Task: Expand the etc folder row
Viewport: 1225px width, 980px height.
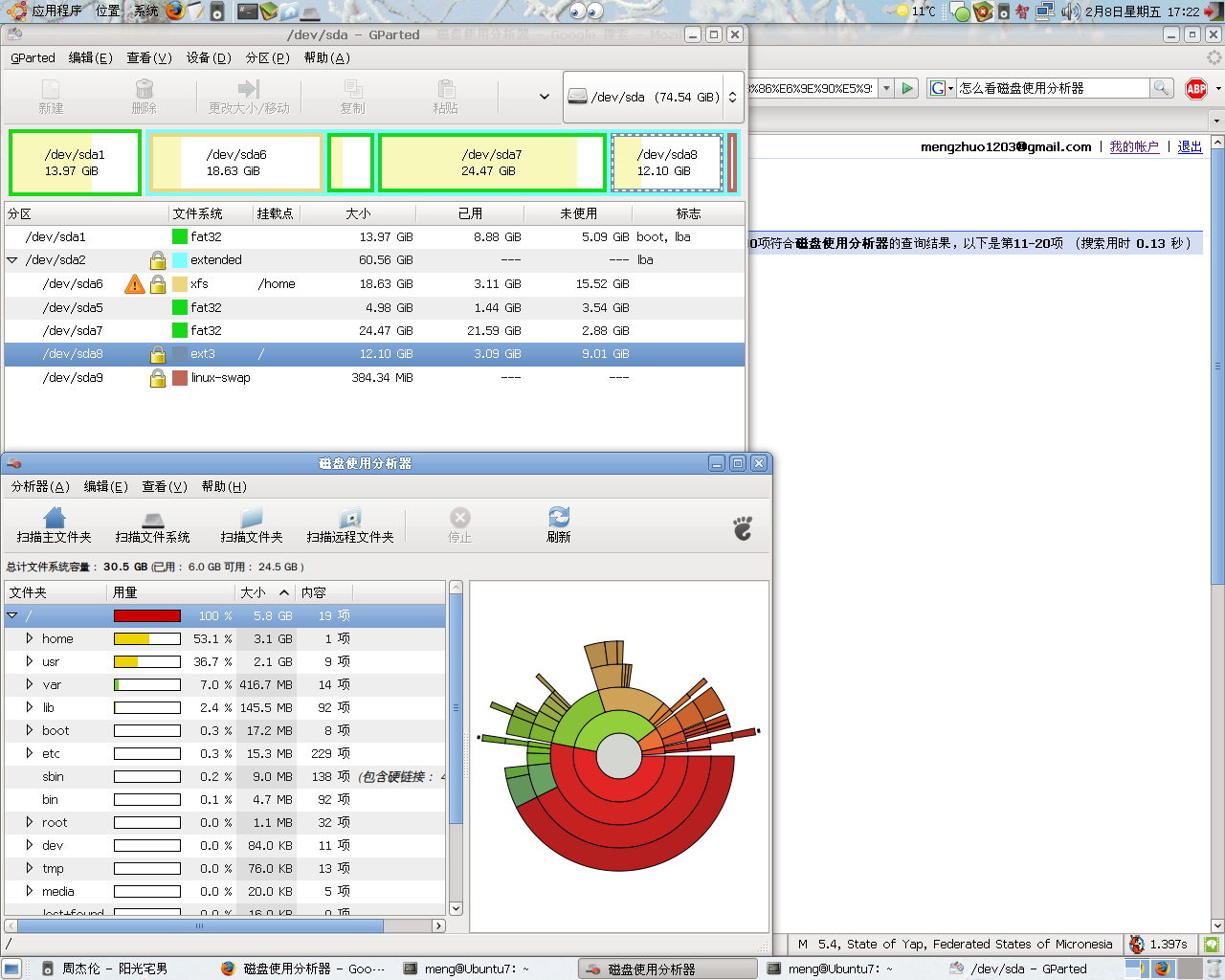Action: (30, 753)
